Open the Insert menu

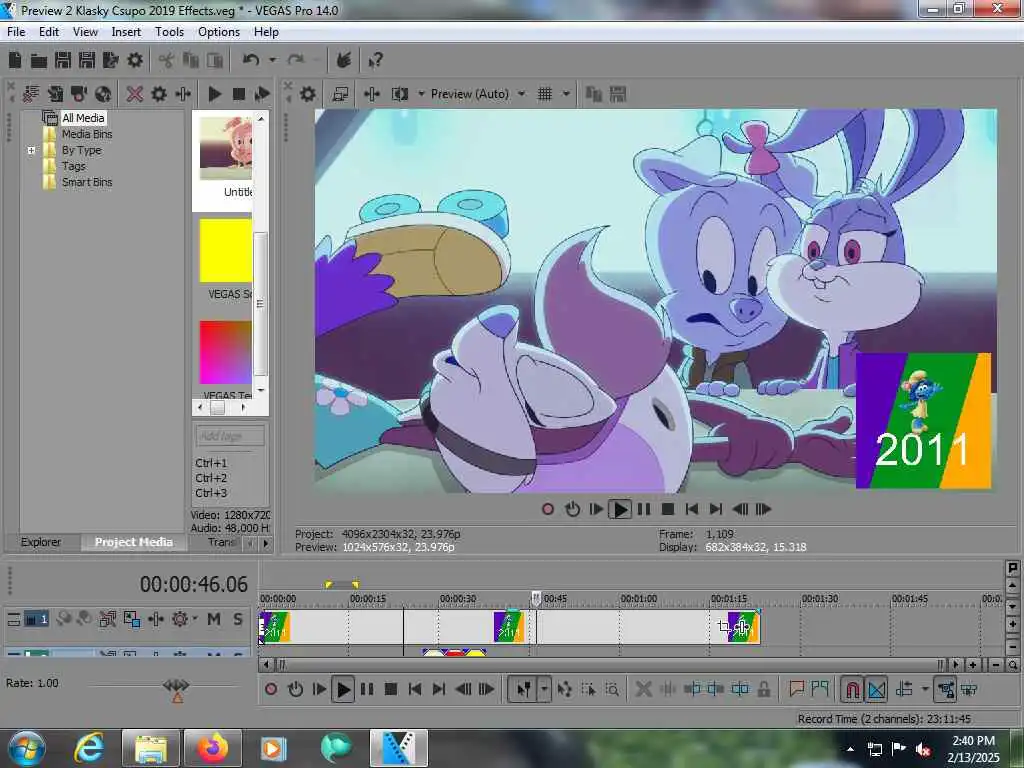[126, 32]
